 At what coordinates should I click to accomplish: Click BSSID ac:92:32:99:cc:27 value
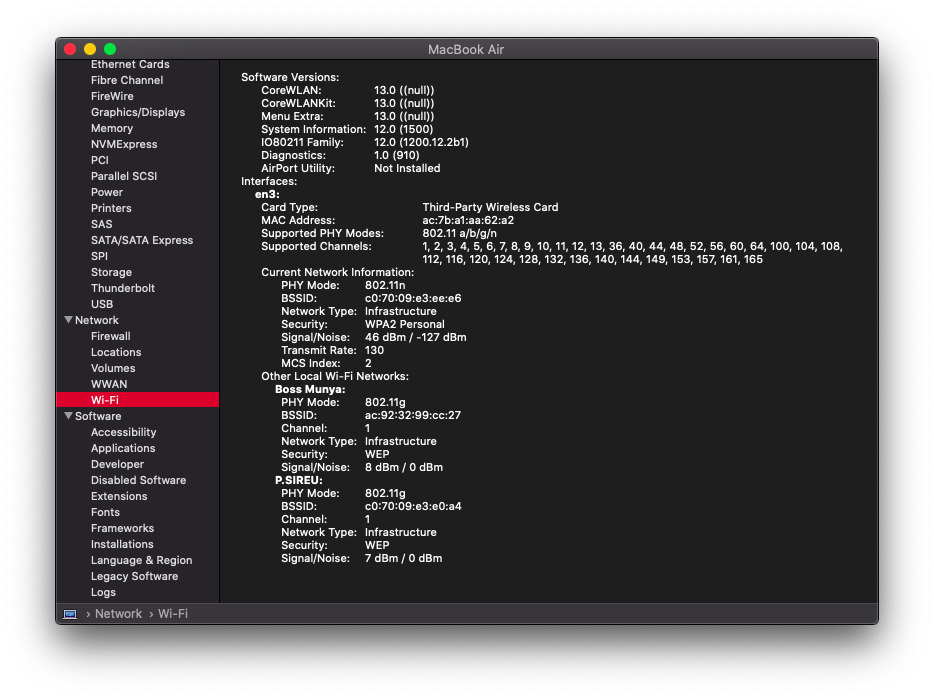click(413, 416)
